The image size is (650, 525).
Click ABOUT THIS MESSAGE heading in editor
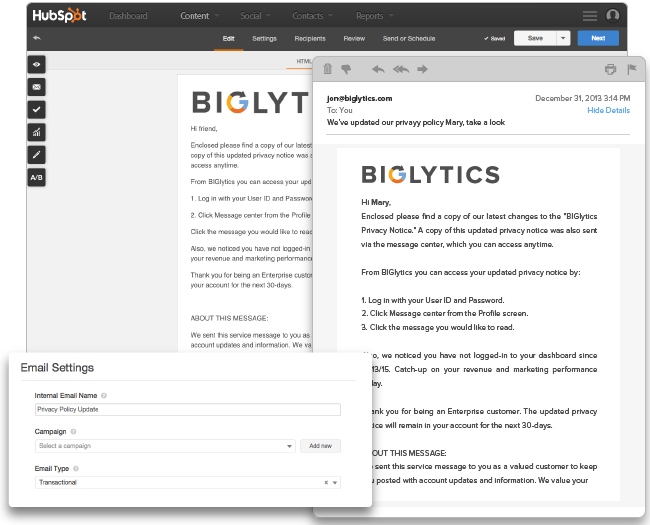[229, 318]
